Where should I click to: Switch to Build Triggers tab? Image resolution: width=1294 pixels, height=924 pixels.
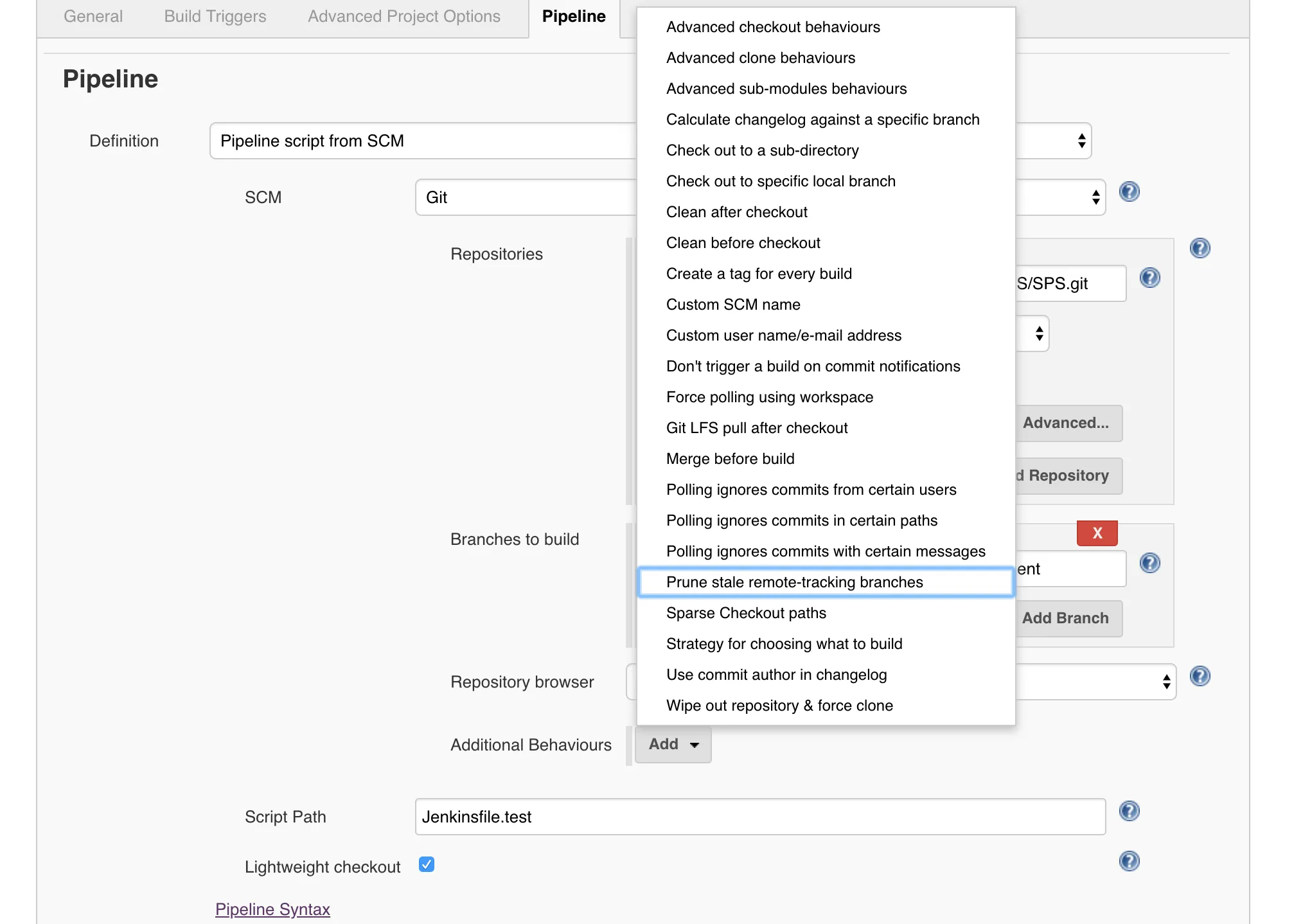[x=215, y=17]
